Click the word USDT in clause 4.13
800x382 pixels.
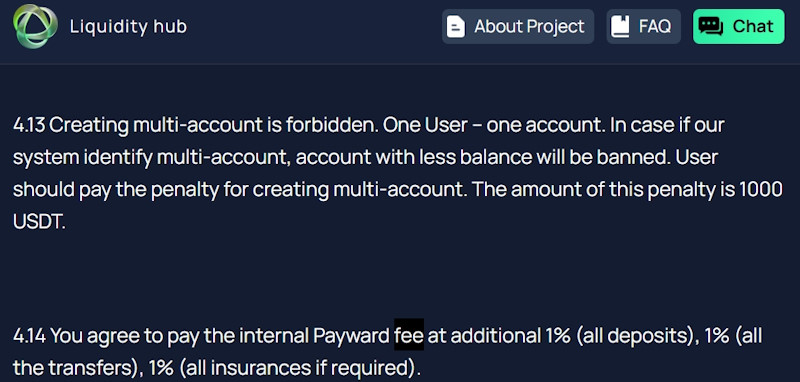point(39,222)
